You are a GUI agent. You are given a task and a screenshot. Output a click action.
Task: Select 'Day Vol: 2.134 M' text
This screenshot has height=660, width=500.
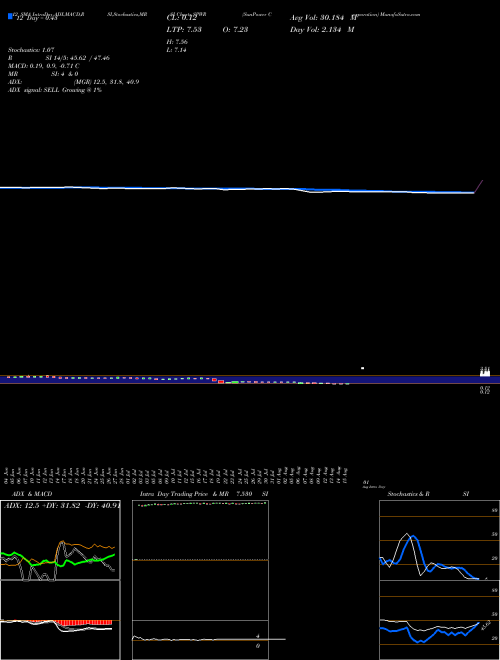(322, 29)
